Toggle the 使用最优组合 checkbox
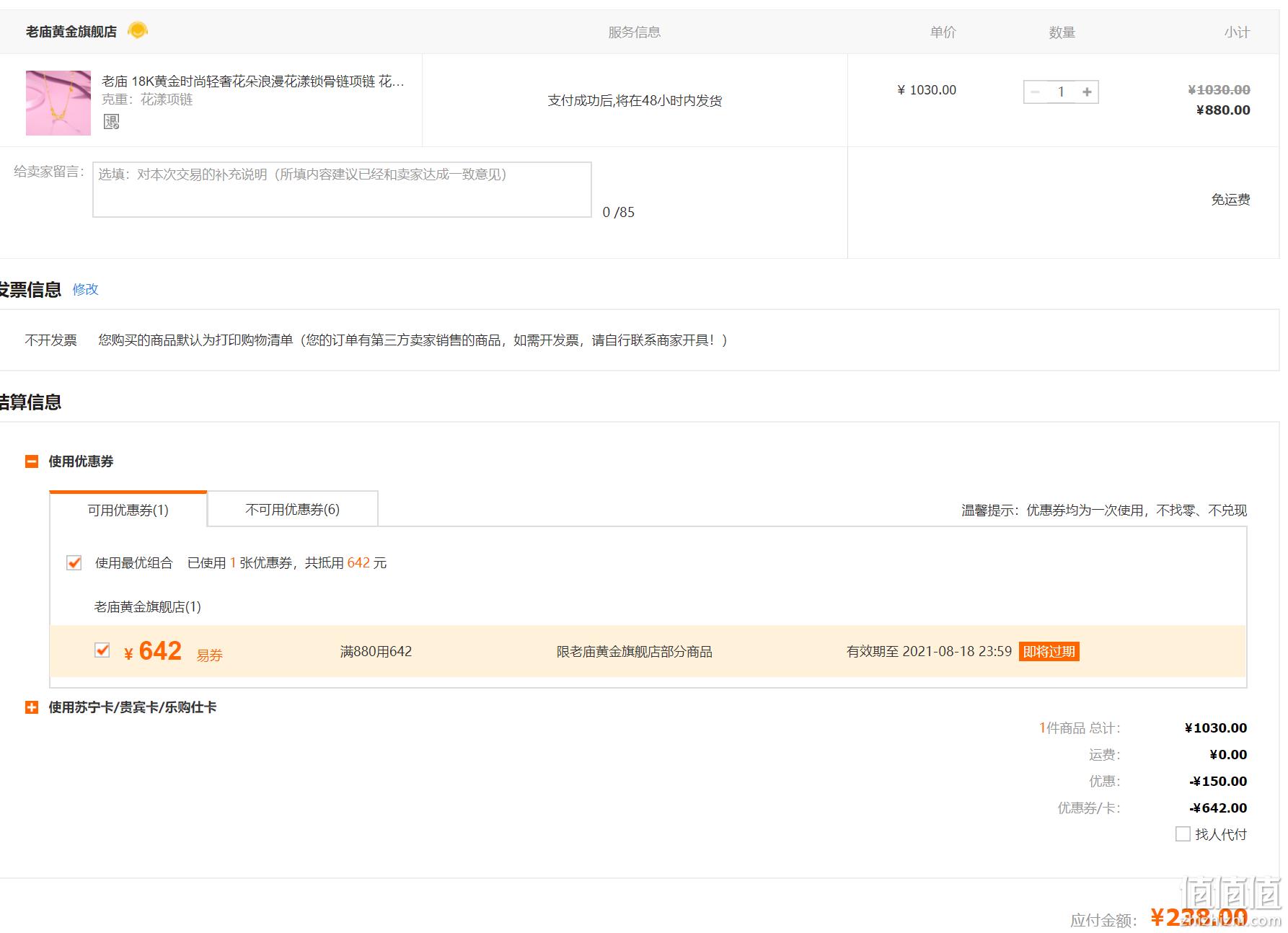Viewport: 1288px width, 933px height. pos(74,563)
